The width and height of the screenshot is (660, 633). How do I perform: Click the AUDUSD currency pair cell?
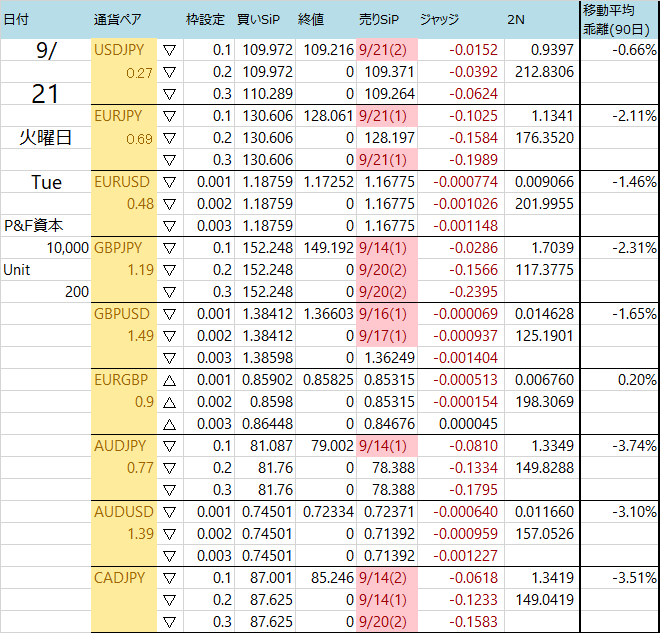pyautogui.click(x=124, y=512)
